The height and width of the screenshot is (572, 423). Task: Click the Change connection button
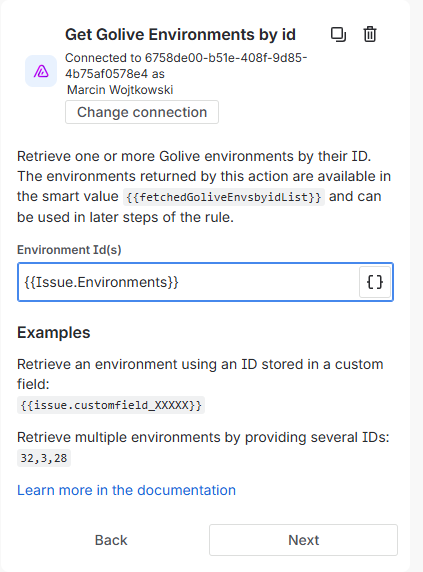pyautogui.click(x=142, y=112)
